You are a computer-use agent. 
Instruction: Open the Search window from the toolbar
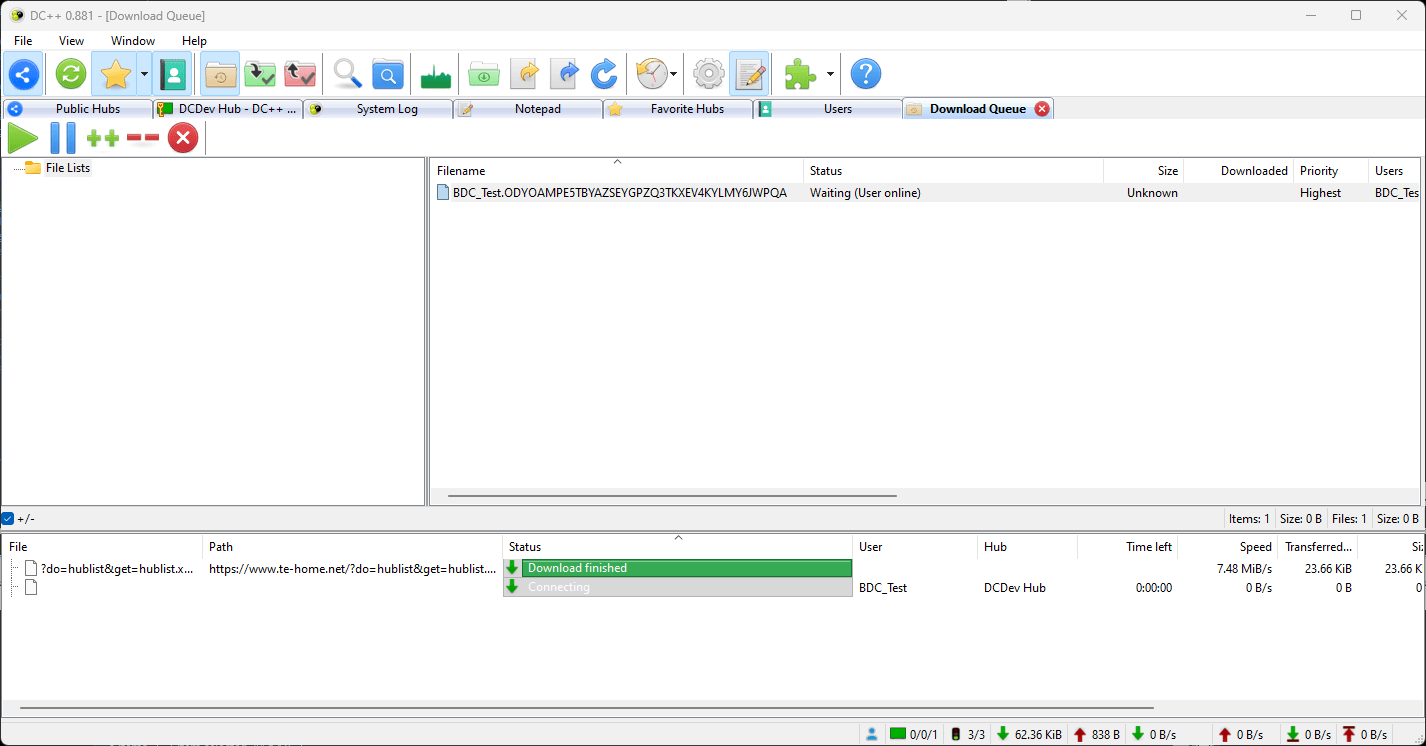point(347,73)
